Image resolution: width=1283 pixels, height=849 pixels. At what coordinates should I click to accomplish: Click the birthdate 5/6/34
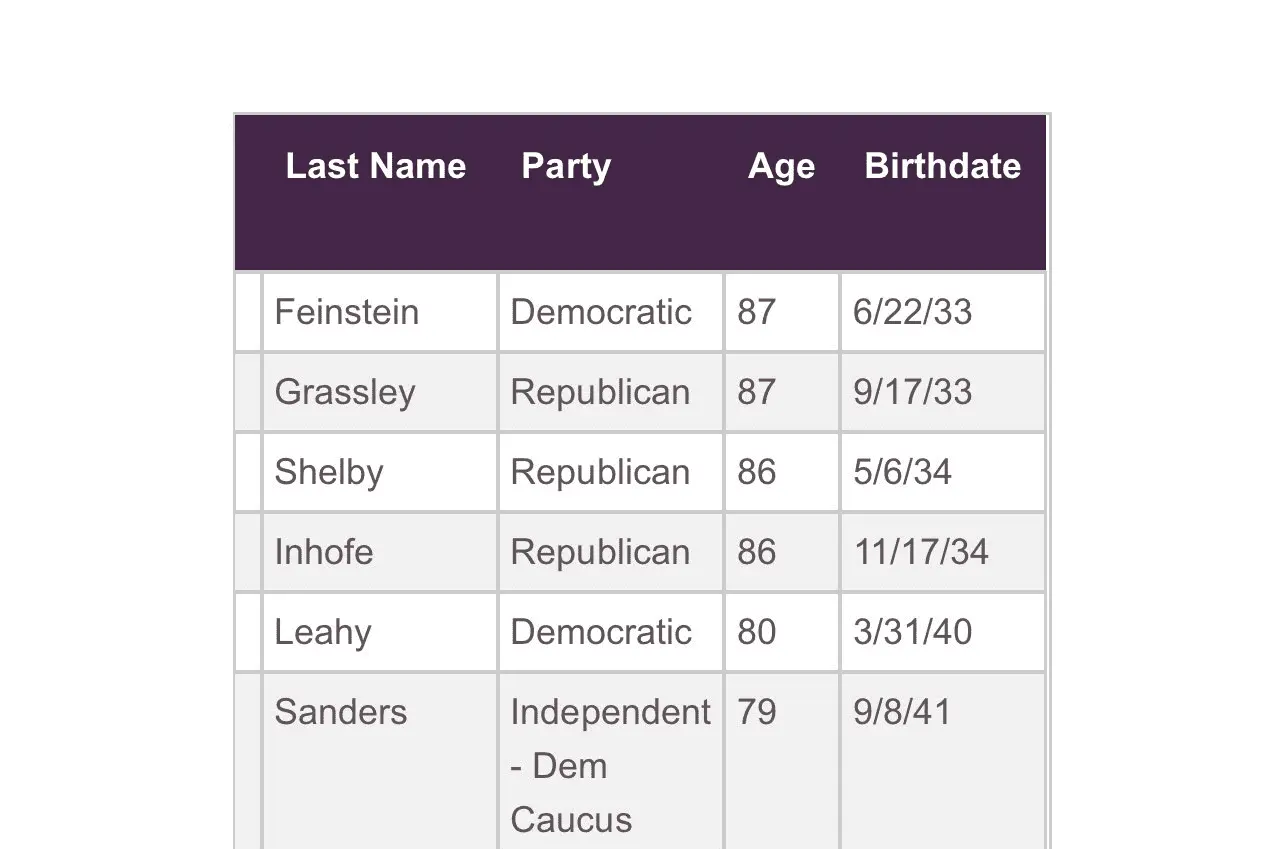tap(902, 472)
